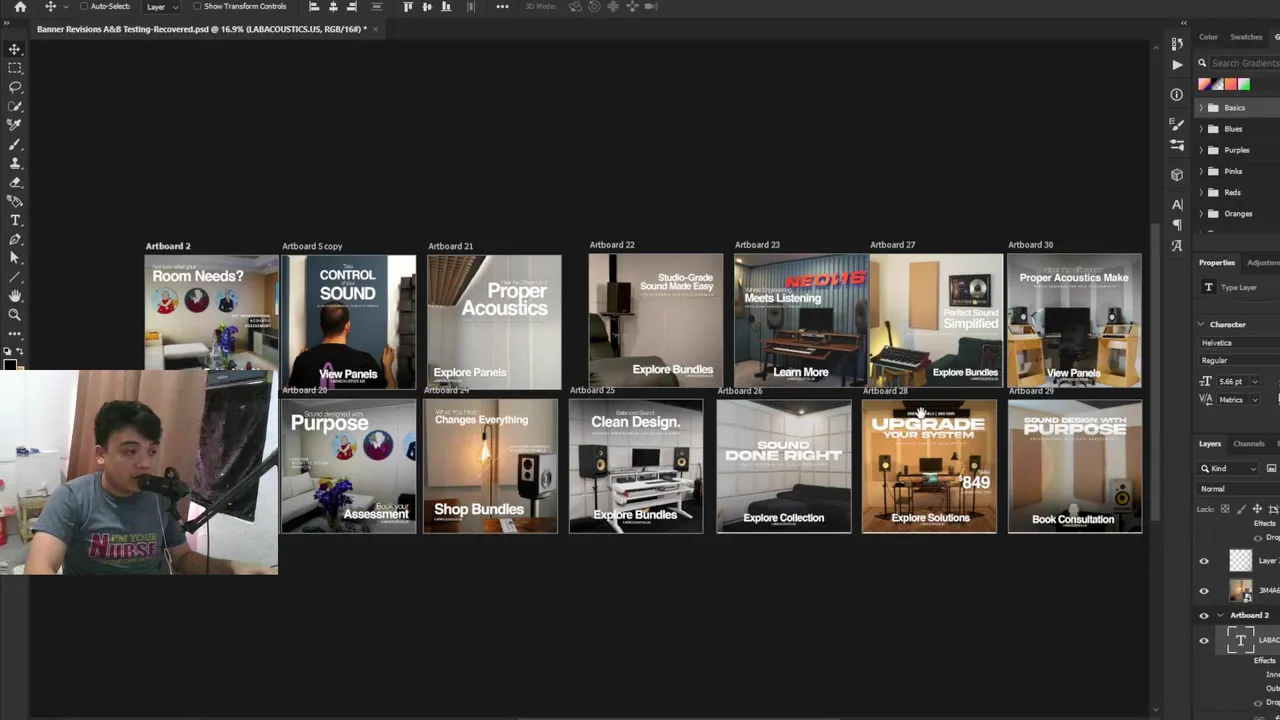1280x720 pixels.
Task: Click into the Search Gradients field
Action: coord(1245,63)
